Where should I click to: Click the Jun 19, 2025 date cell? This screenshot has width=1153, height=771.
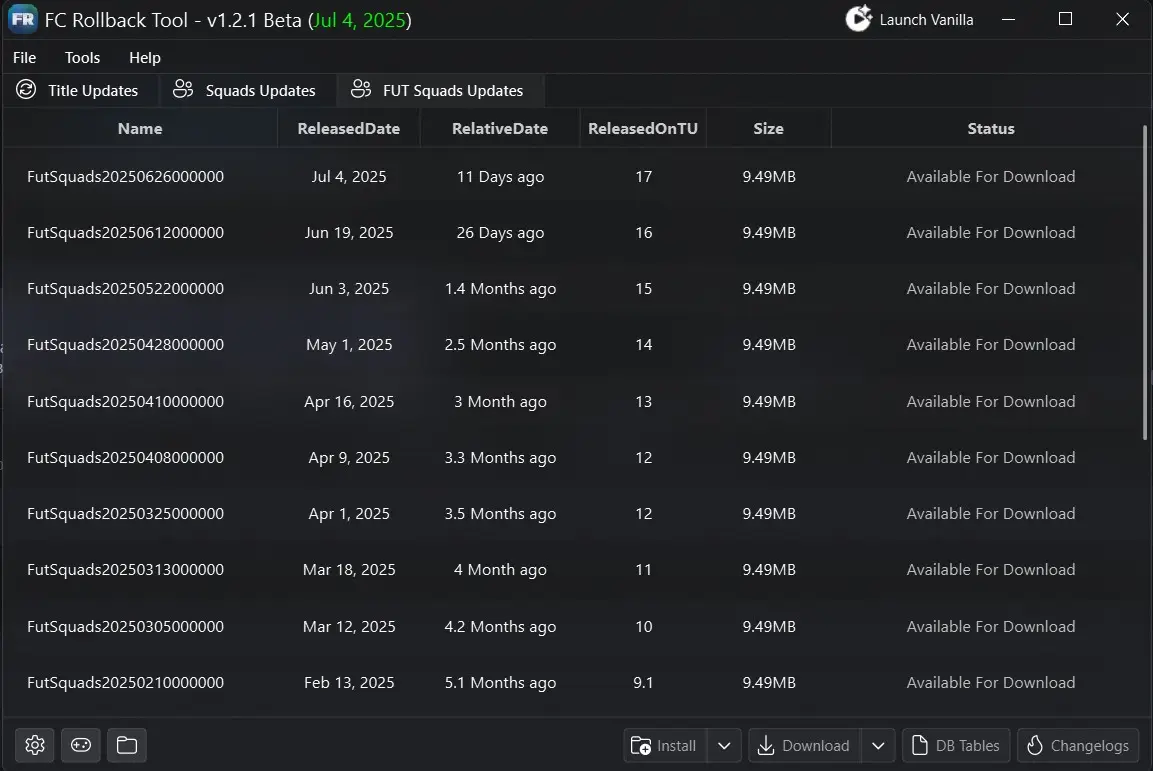(x=349, y=232)
